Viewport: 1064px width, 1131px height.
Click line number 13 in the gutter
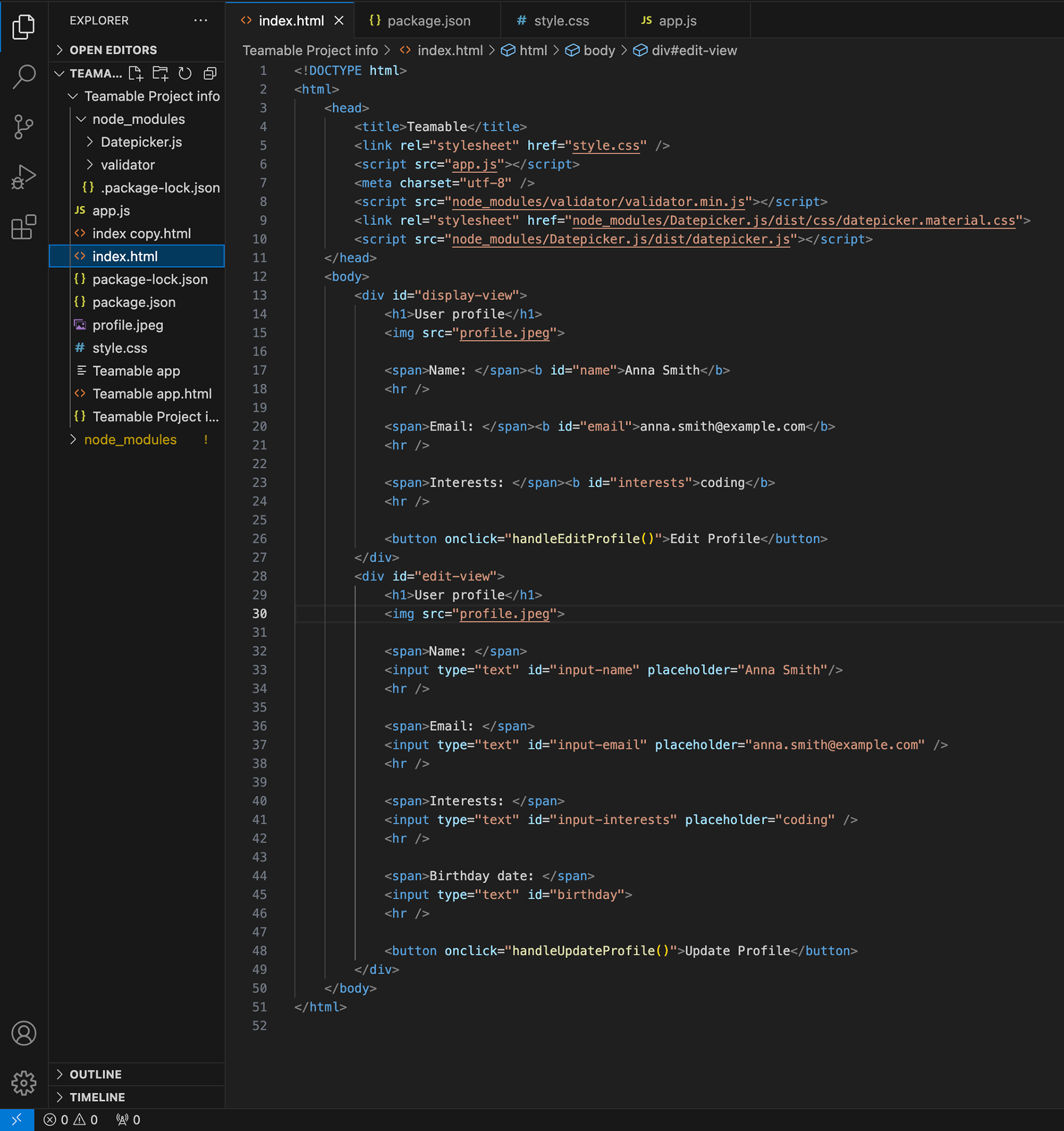click(259, 296)
